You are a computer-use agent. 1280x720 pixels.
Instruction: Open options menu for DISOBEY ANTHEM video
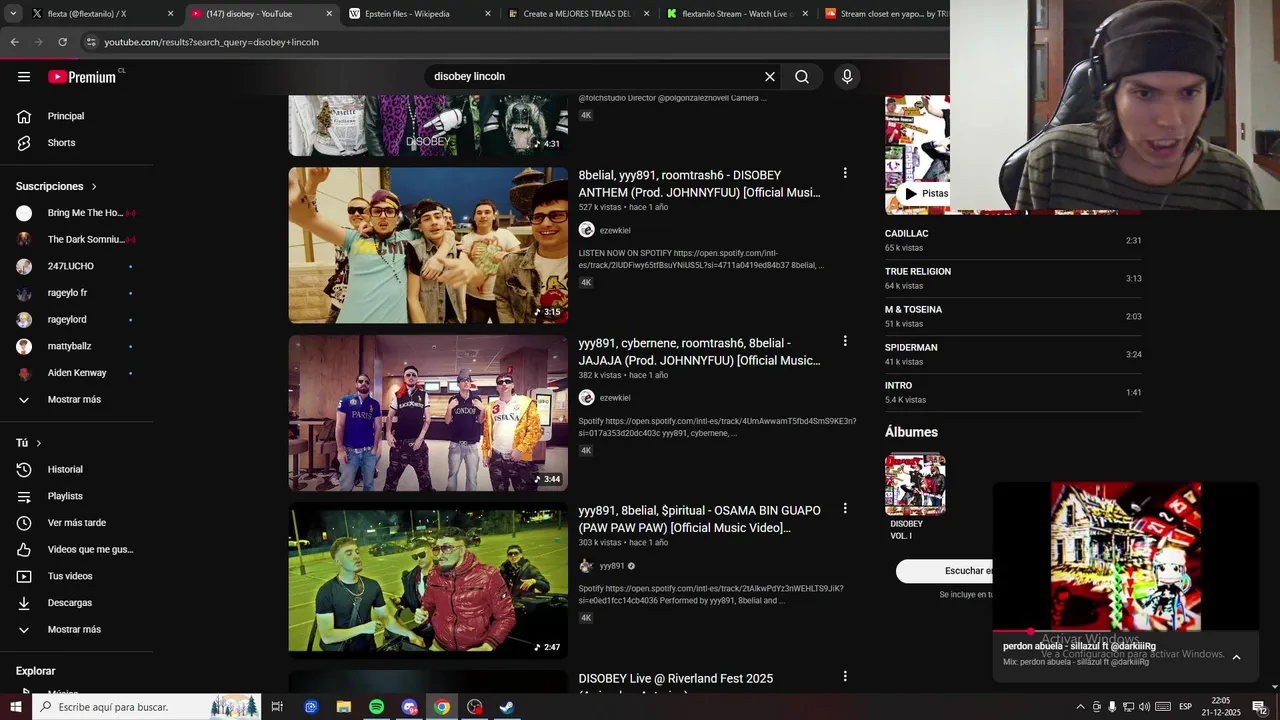(x=845, y=173)
